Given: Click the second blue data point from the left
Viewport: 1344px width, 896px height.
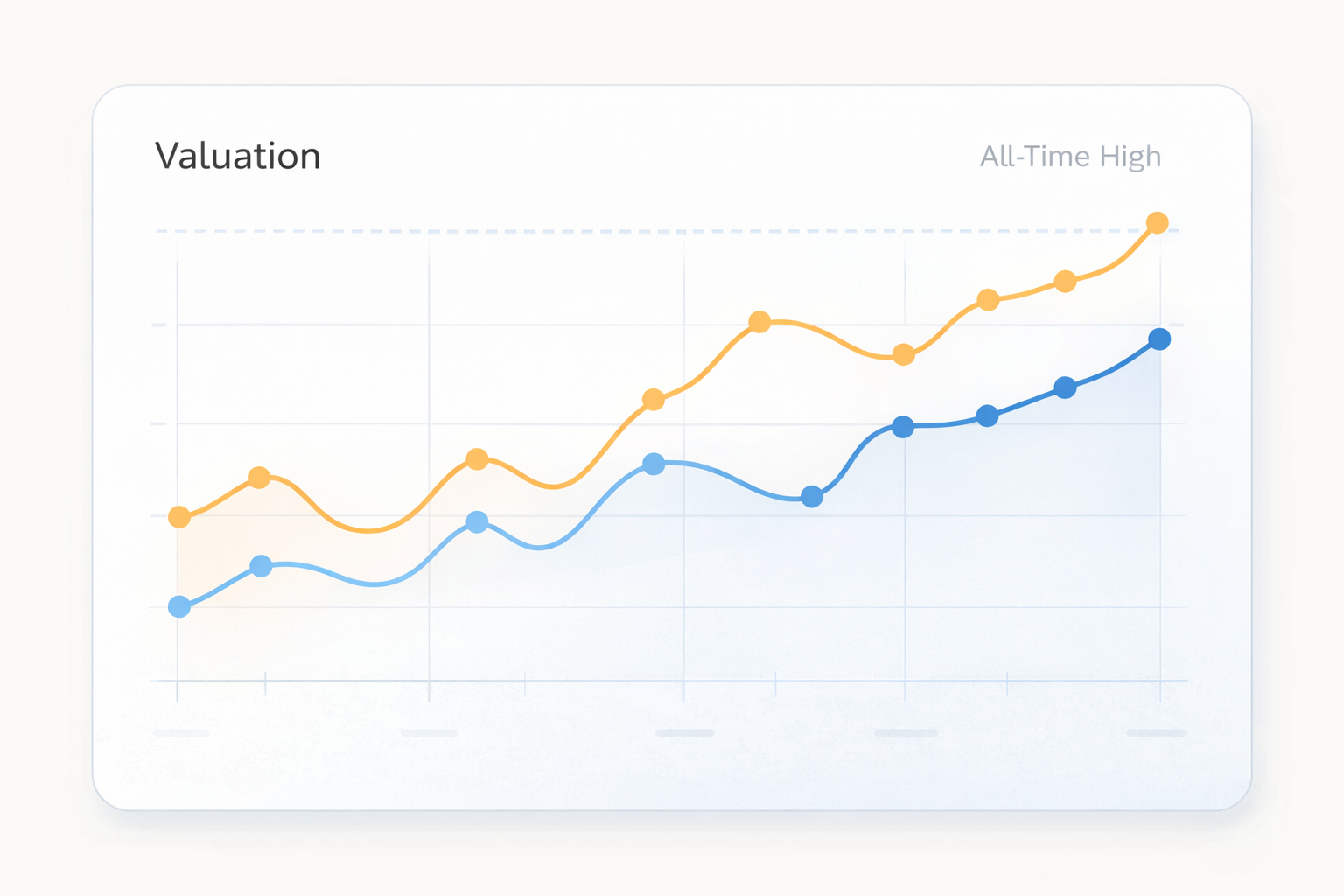Looking at the screenshot, I should point(261,566).
